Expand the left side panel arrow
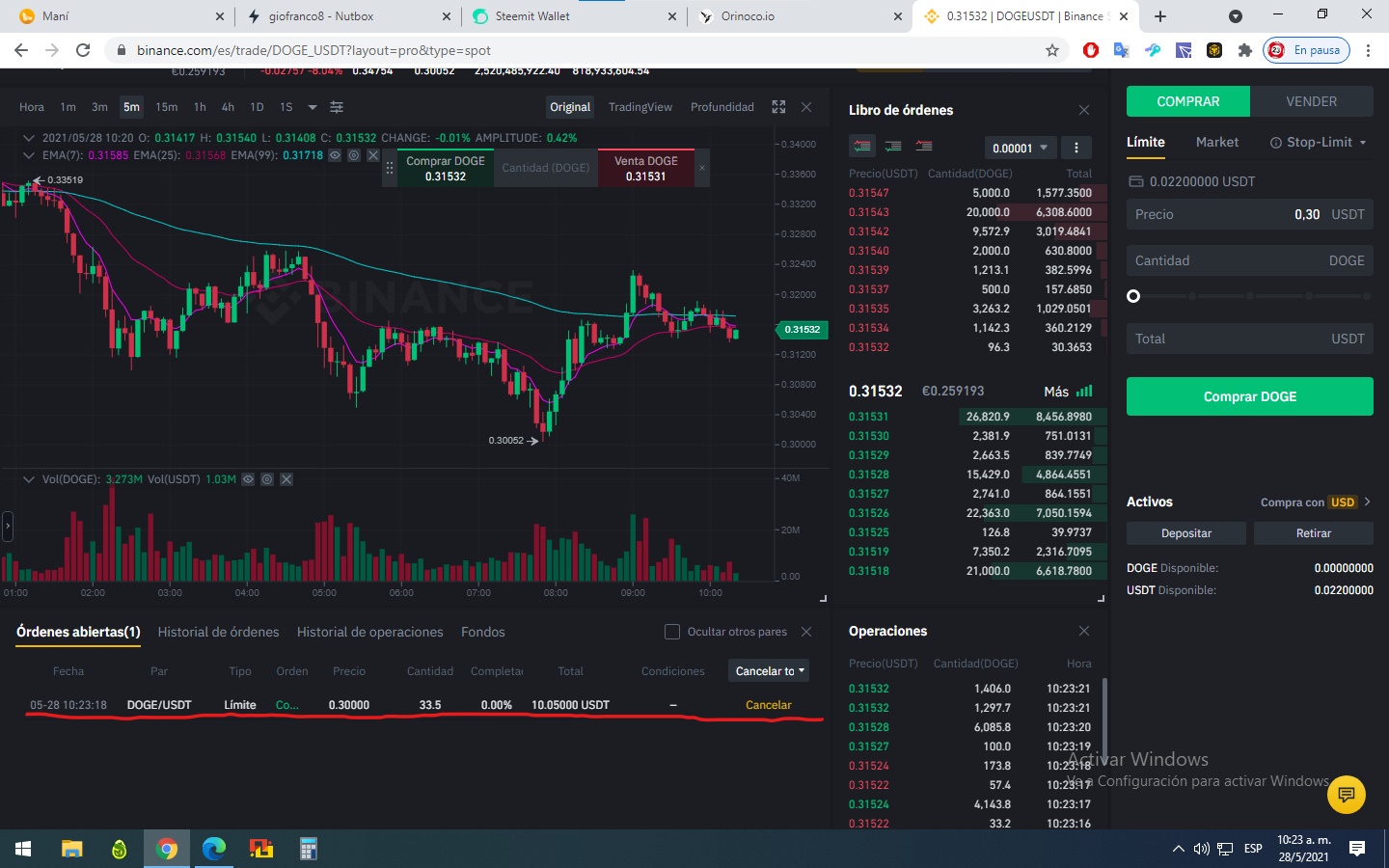This screenshot has height=868, width=1389. click(8, 527)
